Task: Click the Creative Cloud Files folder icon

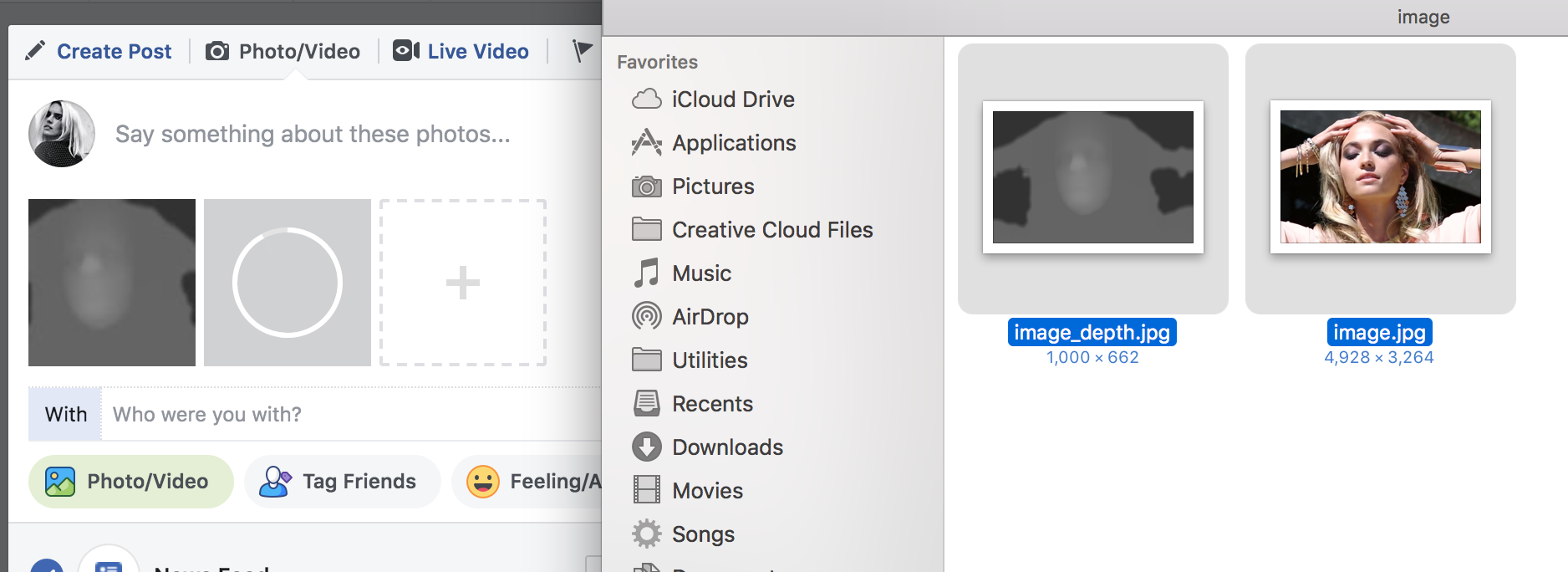Action: click(647, 229)
